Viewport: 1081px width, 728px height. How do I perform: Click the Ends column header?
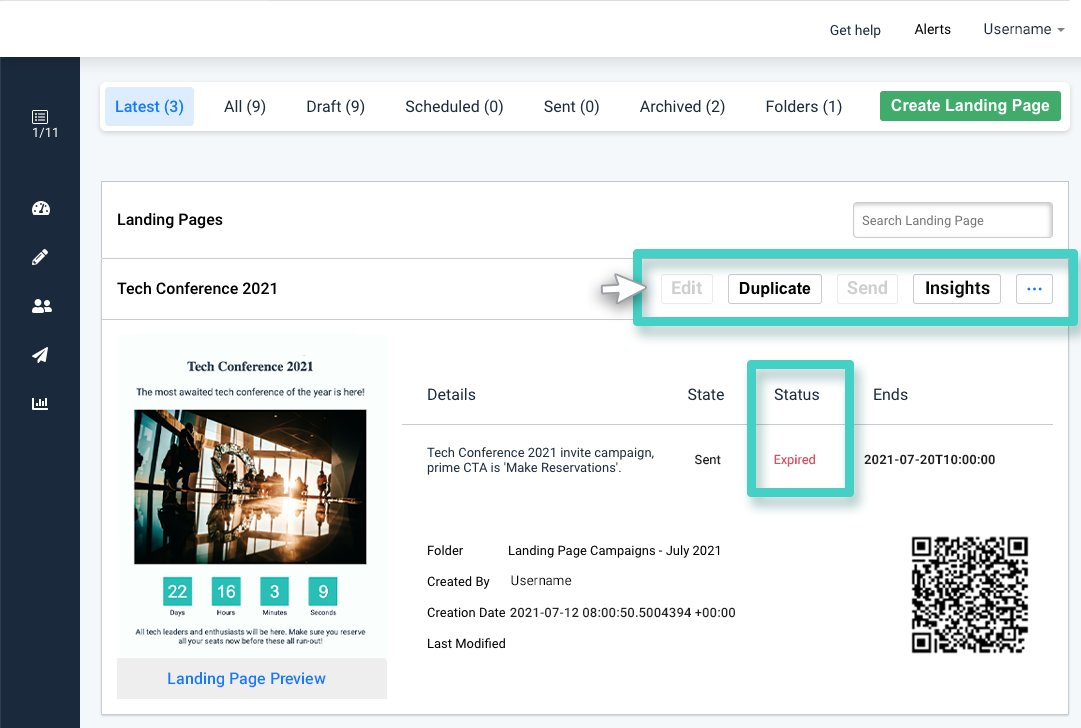(890, 394)
